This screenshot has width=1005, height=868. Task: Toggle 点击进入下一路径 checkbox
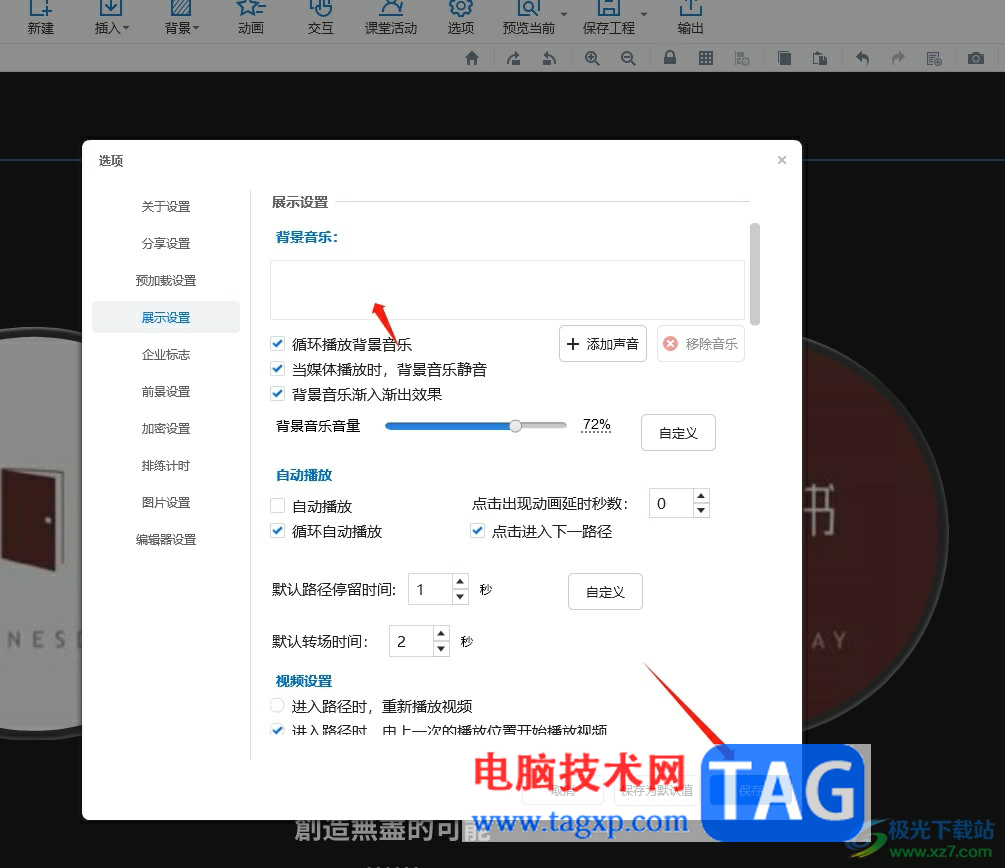[478, 531]
